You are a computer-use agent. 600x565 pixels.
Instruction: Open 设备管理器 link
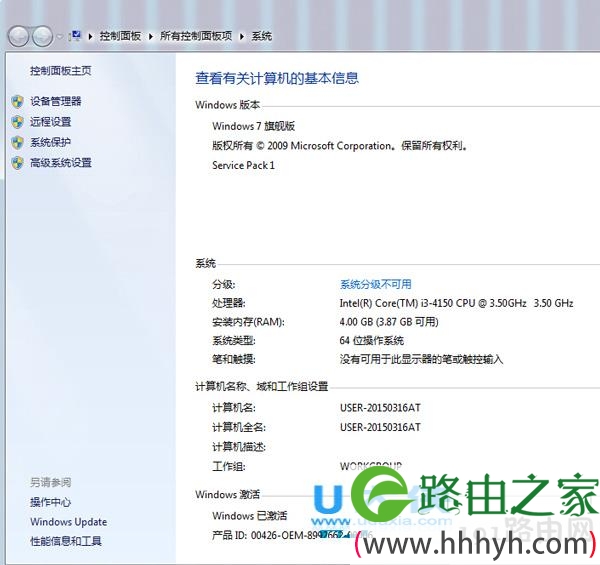(56, 101)
